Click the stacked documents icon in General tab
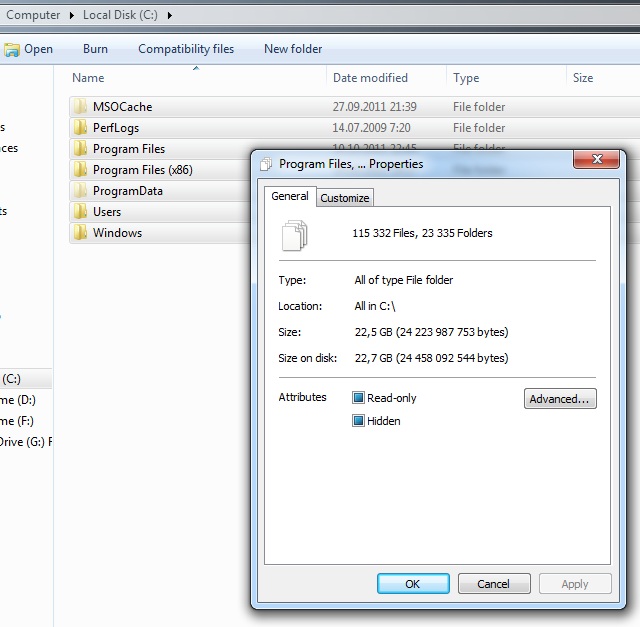This screenshot has height=627, width=640. pos(294,236)
